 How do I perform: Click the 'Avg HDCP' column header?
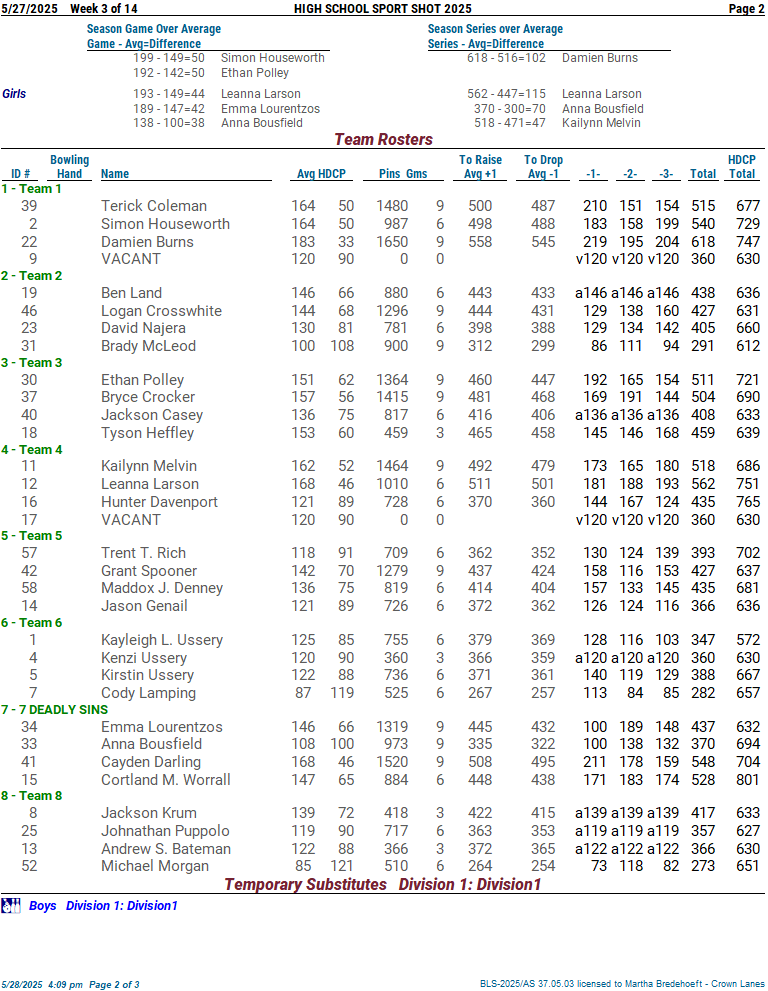click(321, 174)
